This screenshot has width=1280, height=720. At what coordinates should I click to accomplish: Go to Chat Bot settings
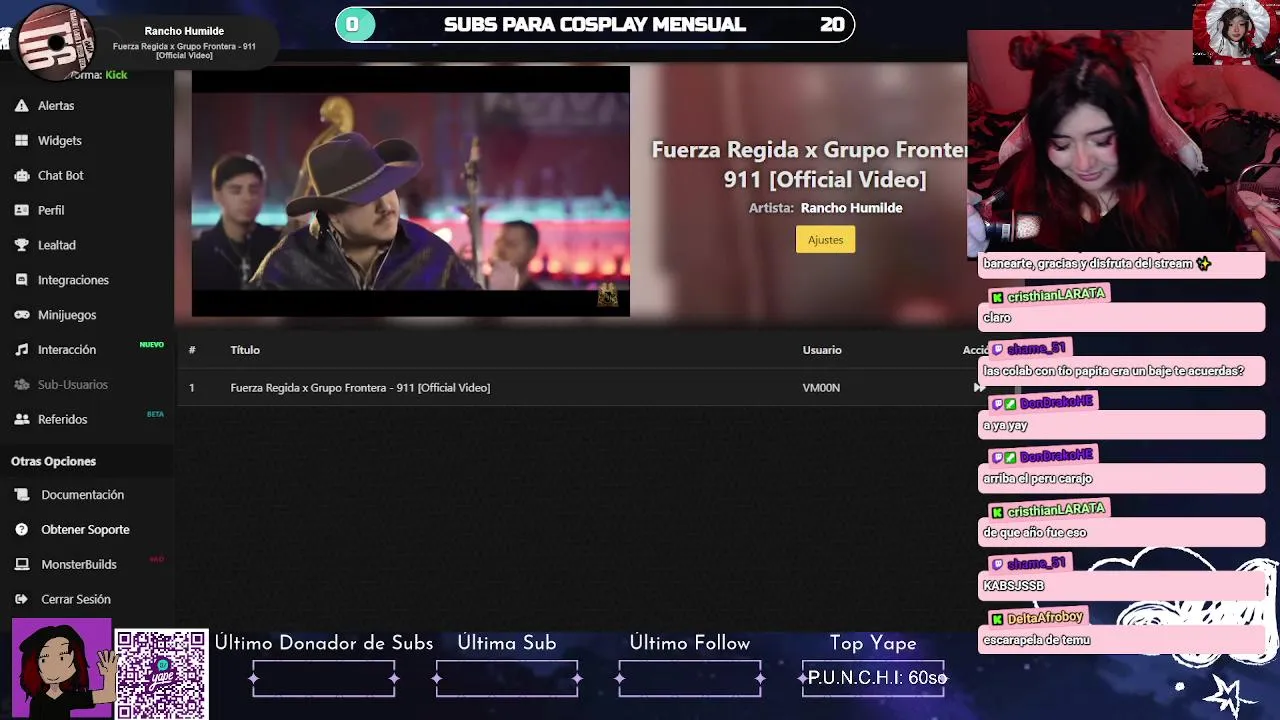pos(61,175)
